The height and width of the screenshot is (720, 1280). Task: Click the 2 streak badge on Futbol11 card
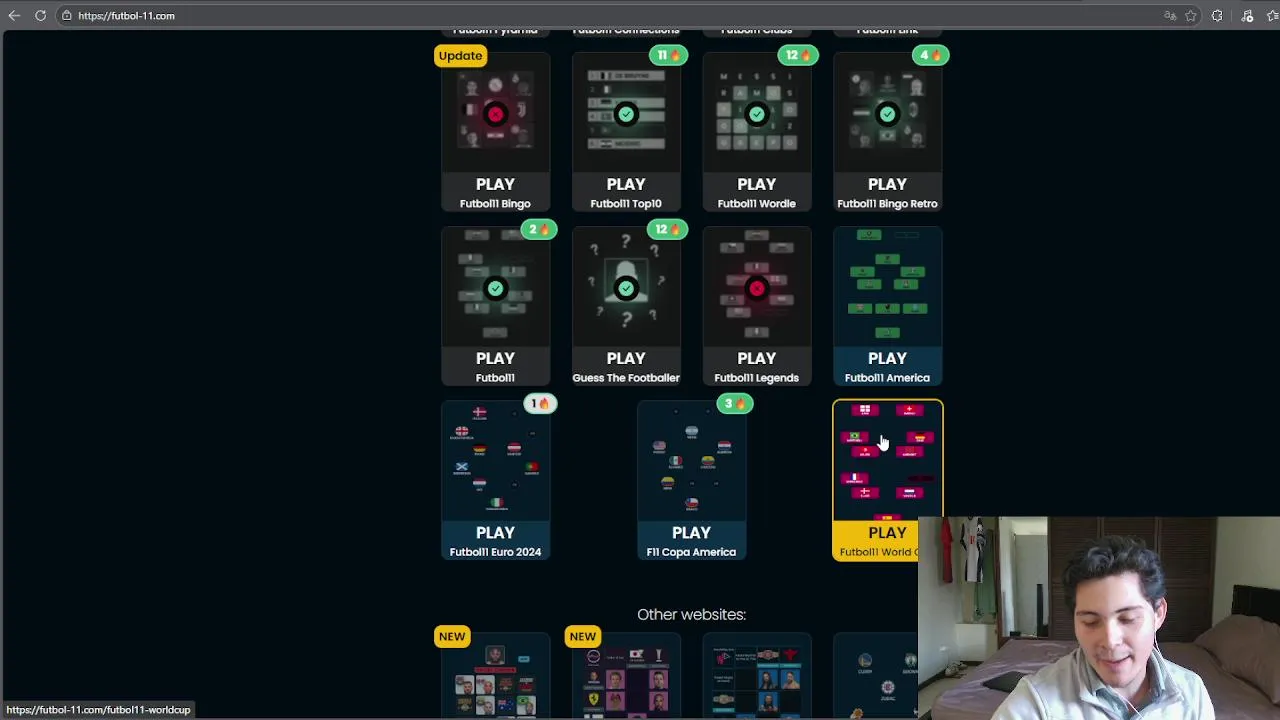coord(539,229)
